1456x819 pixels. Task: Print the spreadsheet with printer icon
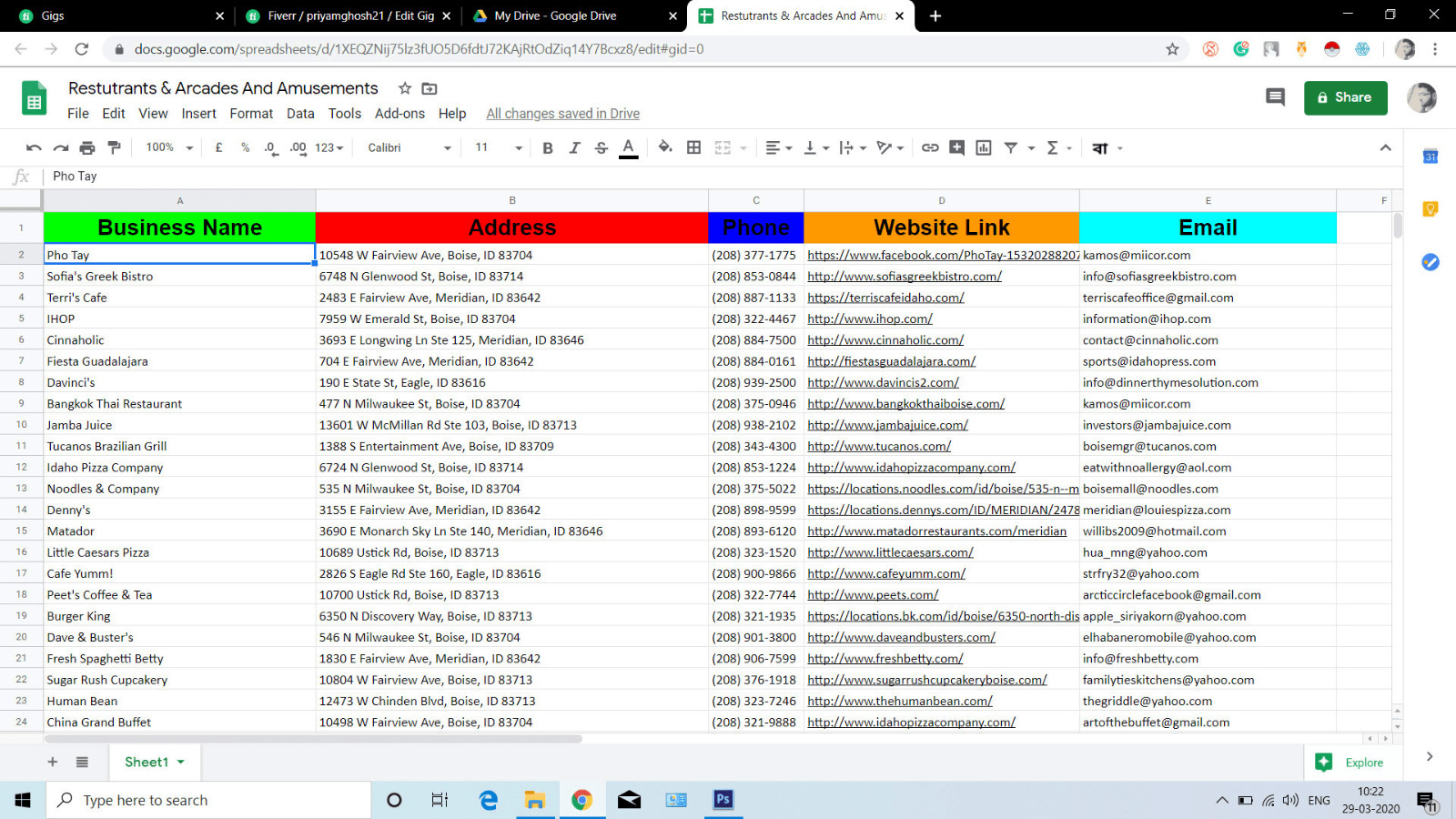[x=87, y=147]
